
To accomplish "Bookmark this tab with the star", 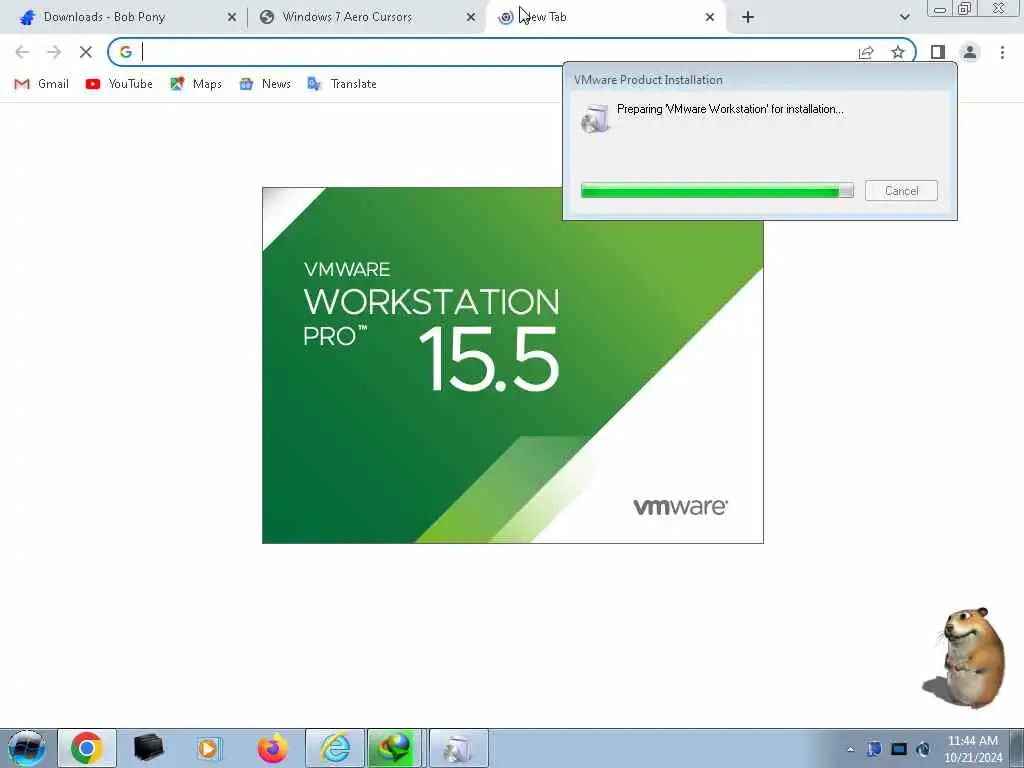I will 898,52.
